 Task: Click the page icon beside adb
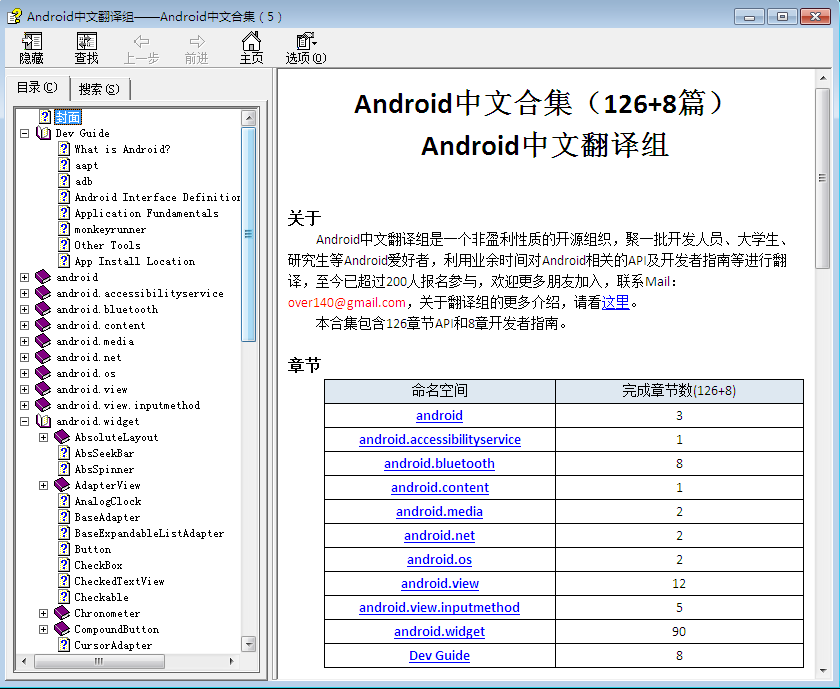pos(64,181)
